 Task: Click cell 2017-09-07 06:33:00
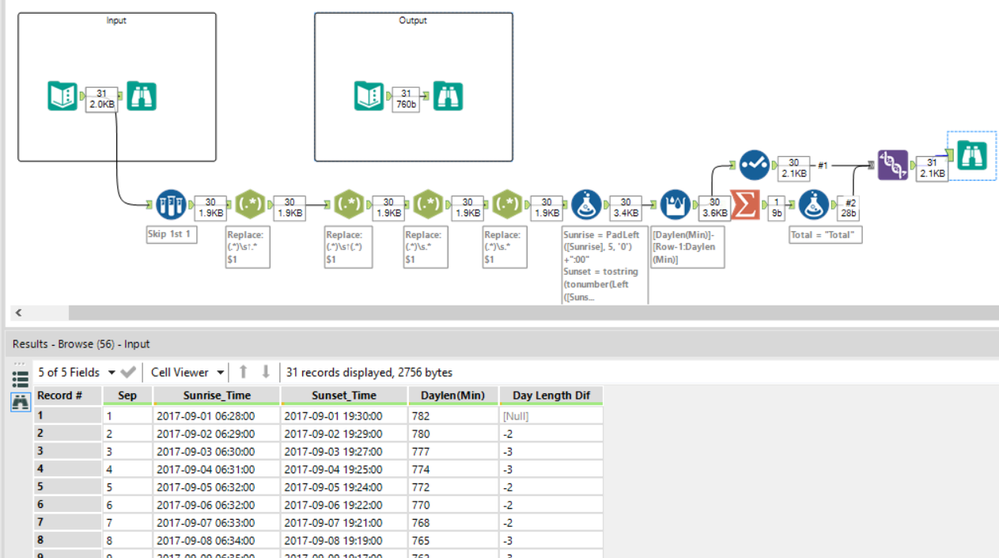217,523
